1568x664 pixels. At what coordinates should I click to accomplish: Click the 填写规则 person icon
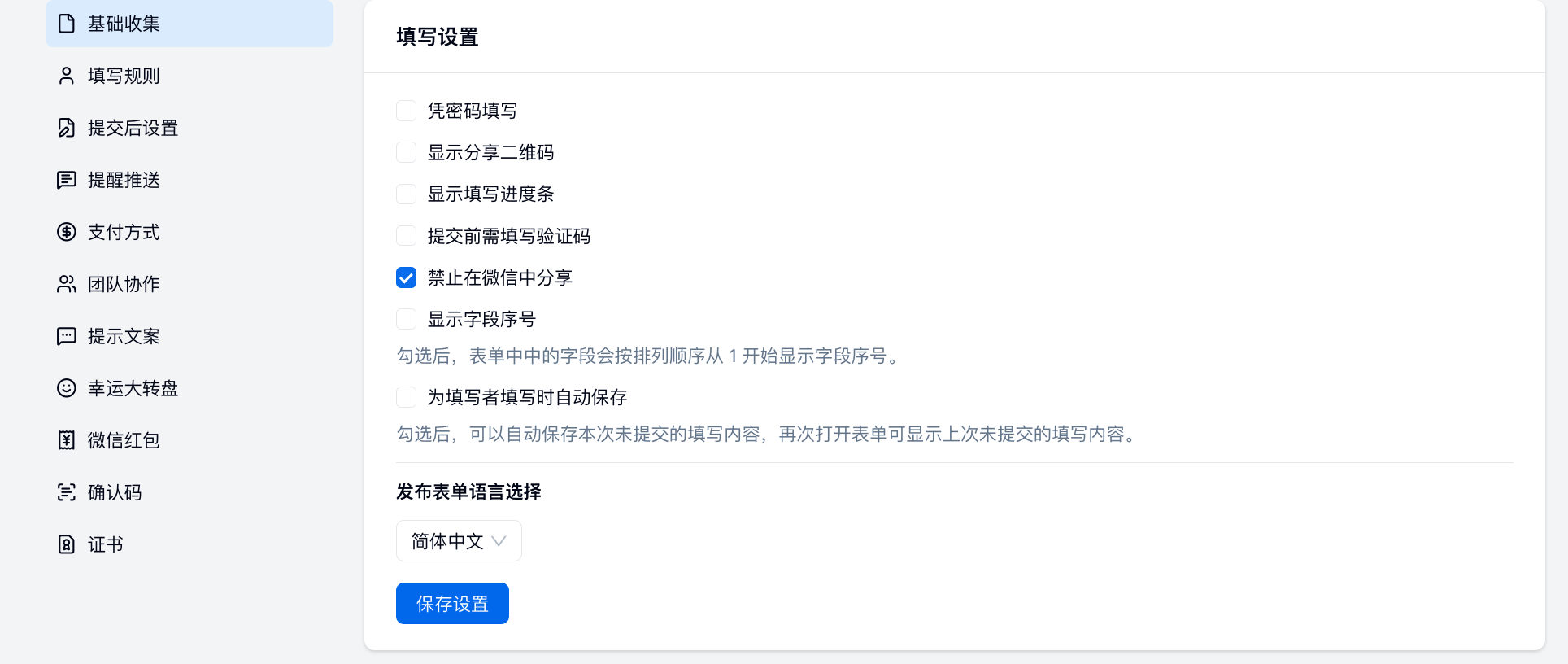67,76
